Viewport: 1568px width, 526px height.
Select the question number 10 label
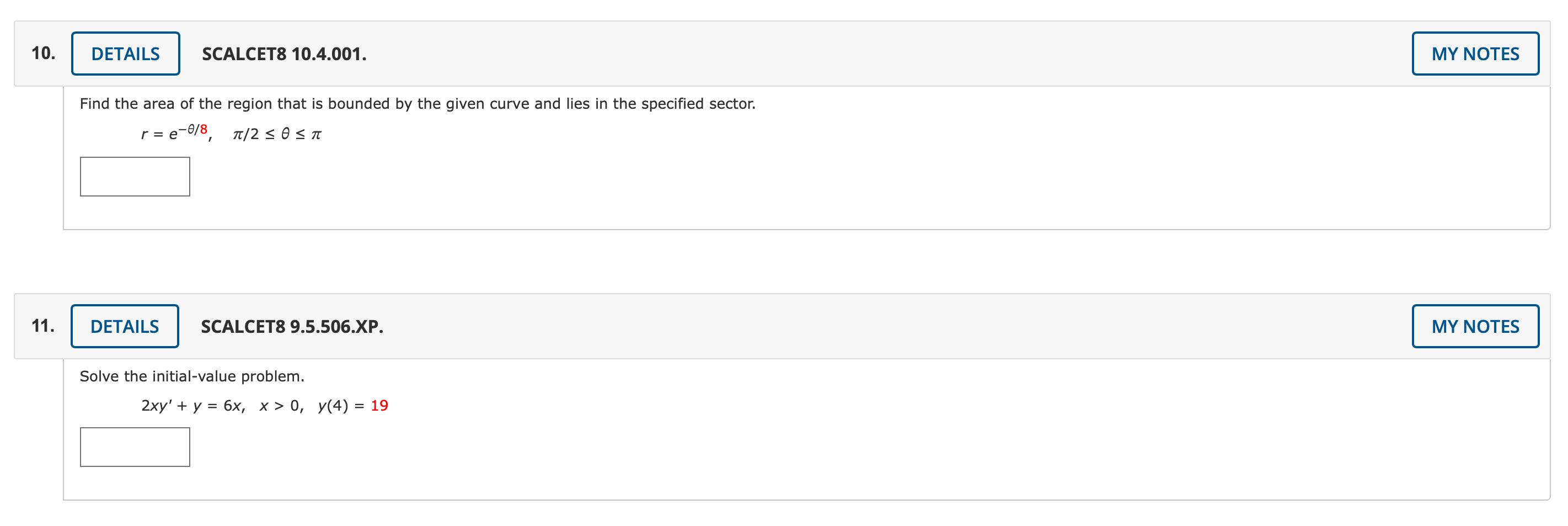click(42, 53)
